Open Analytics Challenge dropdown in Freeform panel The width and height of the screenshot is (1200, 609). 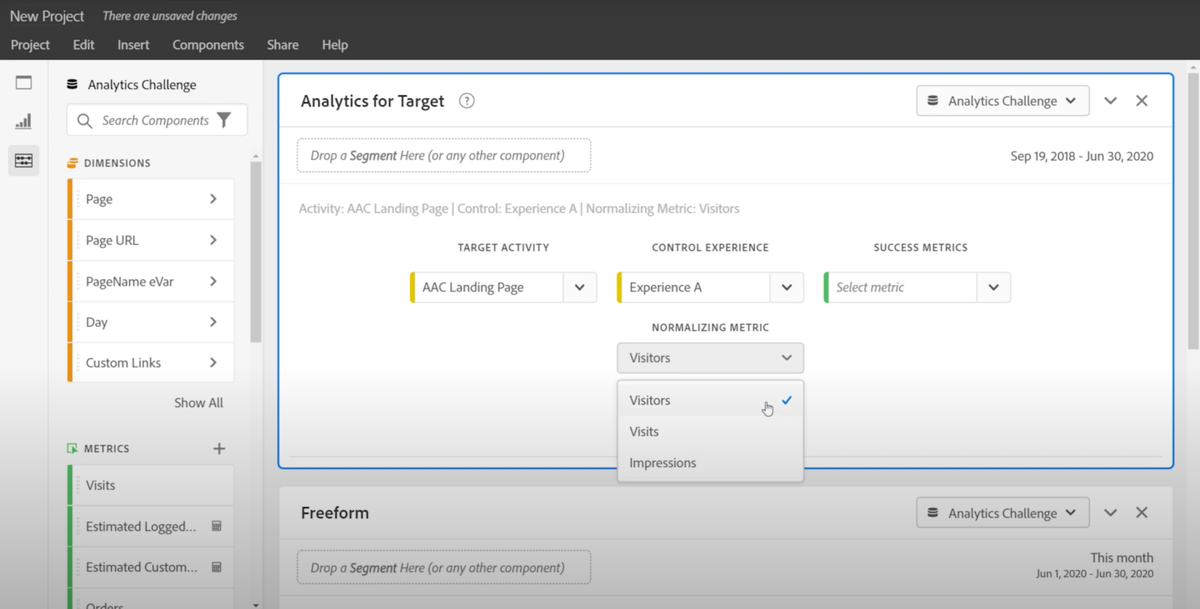click(1002, 513)
